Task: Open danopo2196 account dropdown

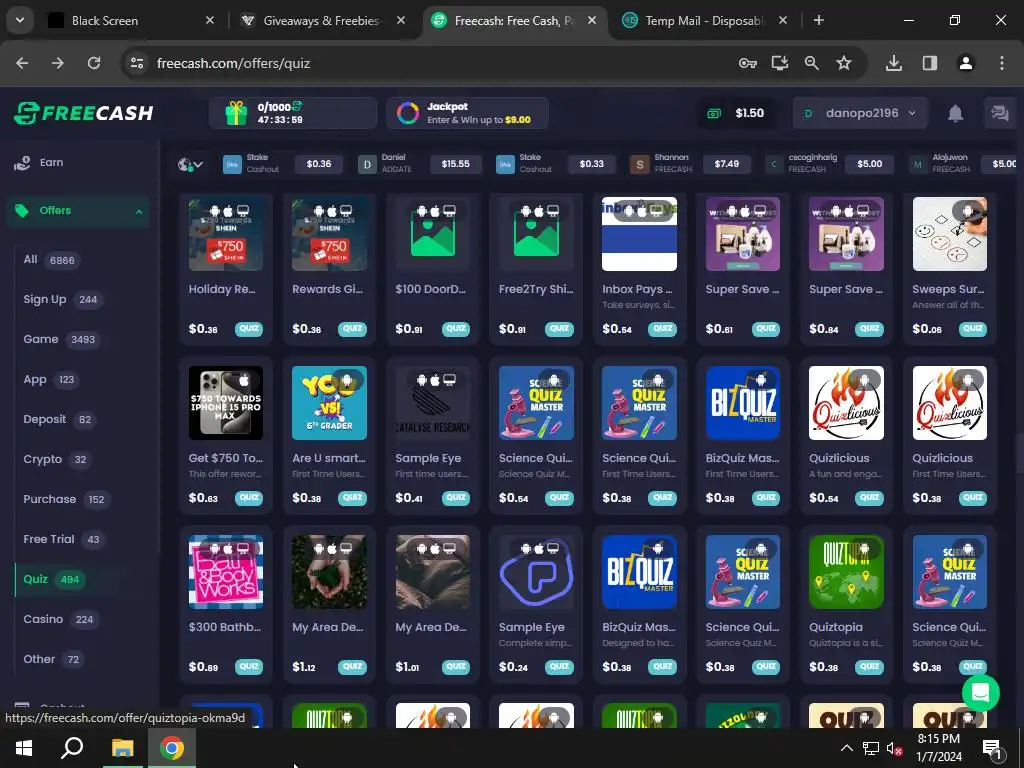Action: pos(859,113)
